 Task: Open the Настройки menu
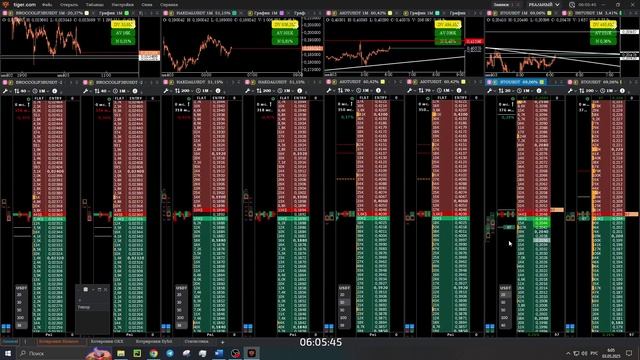click(122, 4)
